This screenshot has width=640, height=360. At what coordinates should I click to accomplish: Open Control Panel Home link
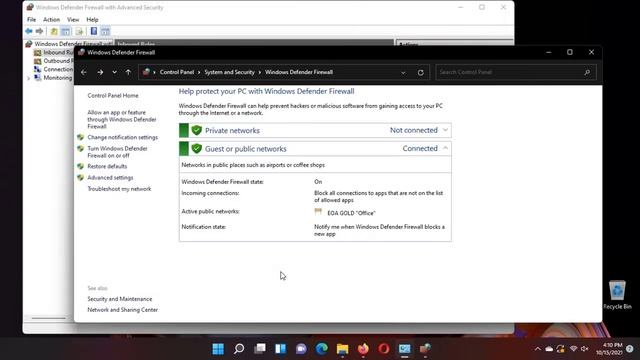click(113, 96)
